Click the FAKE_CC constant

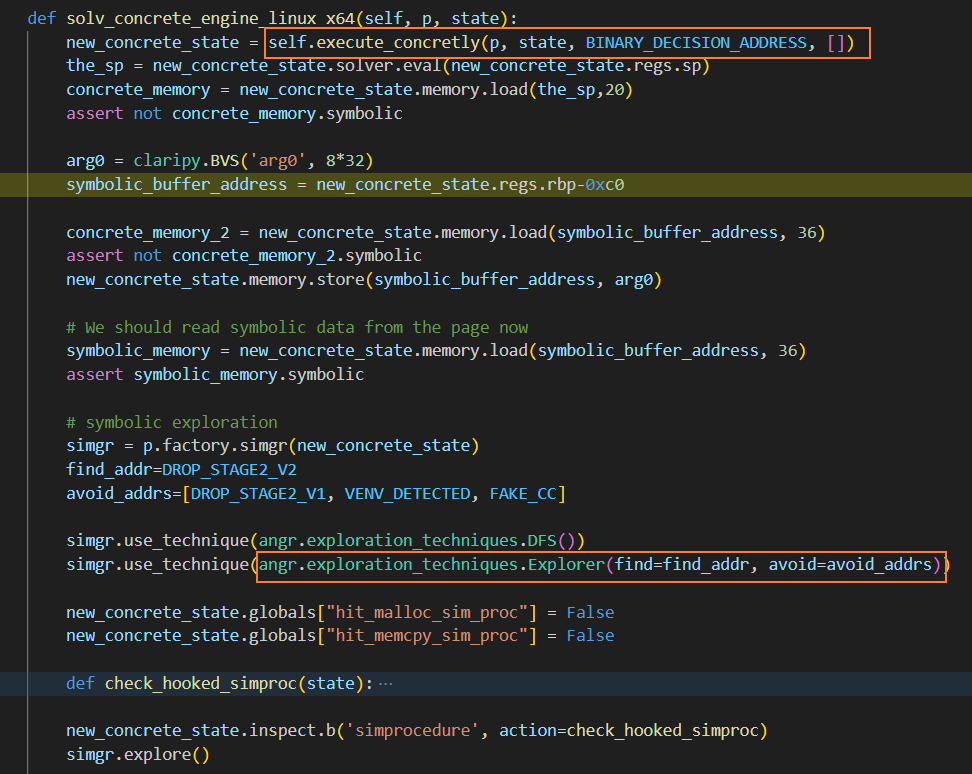coord(523,494)
